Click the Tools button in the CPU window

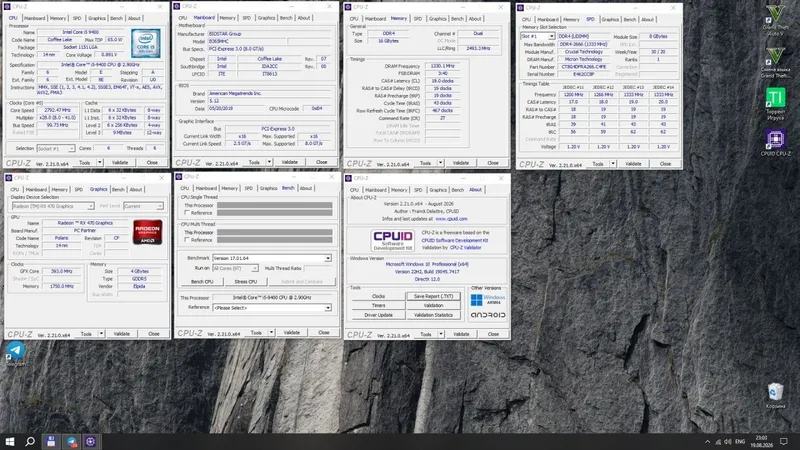click(x=85, y=162)
